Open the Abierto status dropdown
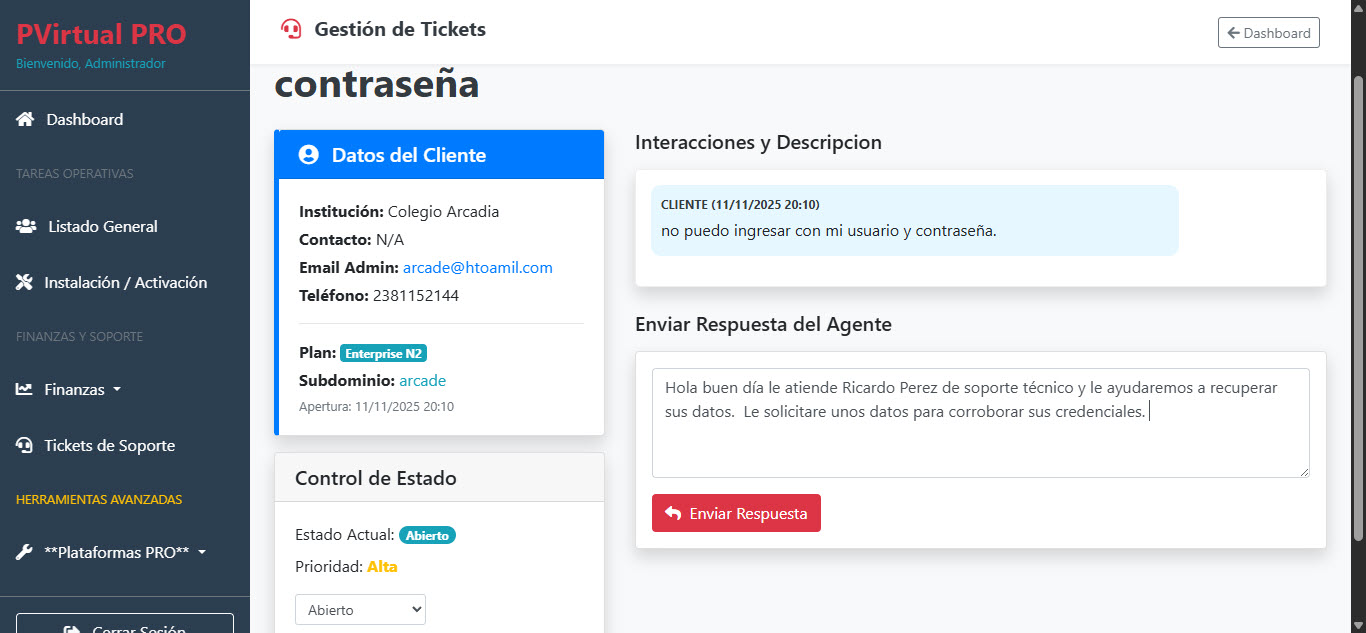1366x633 pixels. [360, 609]
